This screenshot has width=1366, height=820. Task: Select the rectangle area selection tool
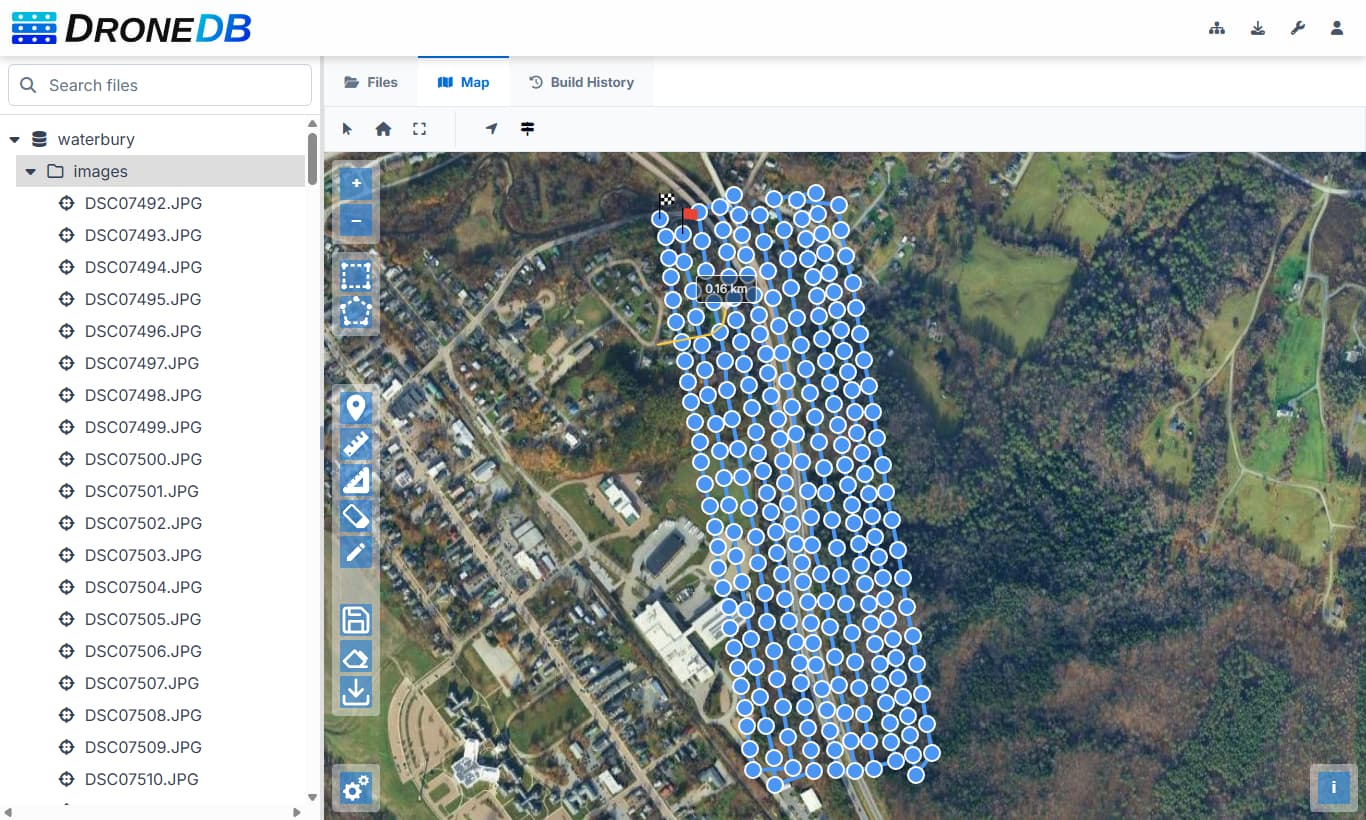(356, 275)
